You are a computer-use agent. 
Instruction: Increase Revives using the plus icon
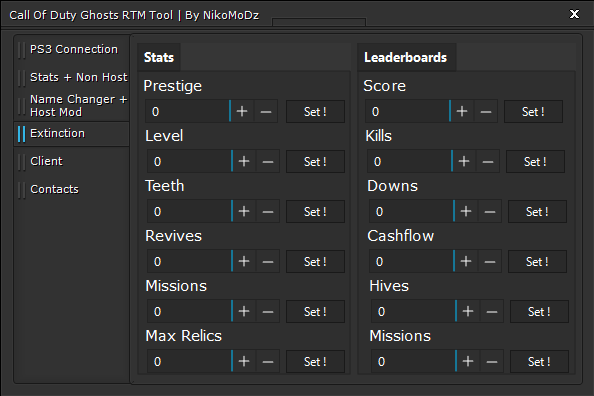point(244,261)
